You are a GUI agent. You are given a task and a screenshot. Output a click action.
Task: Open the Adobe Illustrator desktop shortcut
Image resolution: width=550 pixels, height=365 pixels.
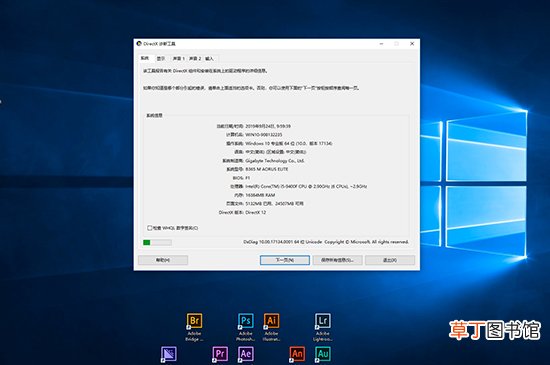pyautogui.click(x=271, y=327)
